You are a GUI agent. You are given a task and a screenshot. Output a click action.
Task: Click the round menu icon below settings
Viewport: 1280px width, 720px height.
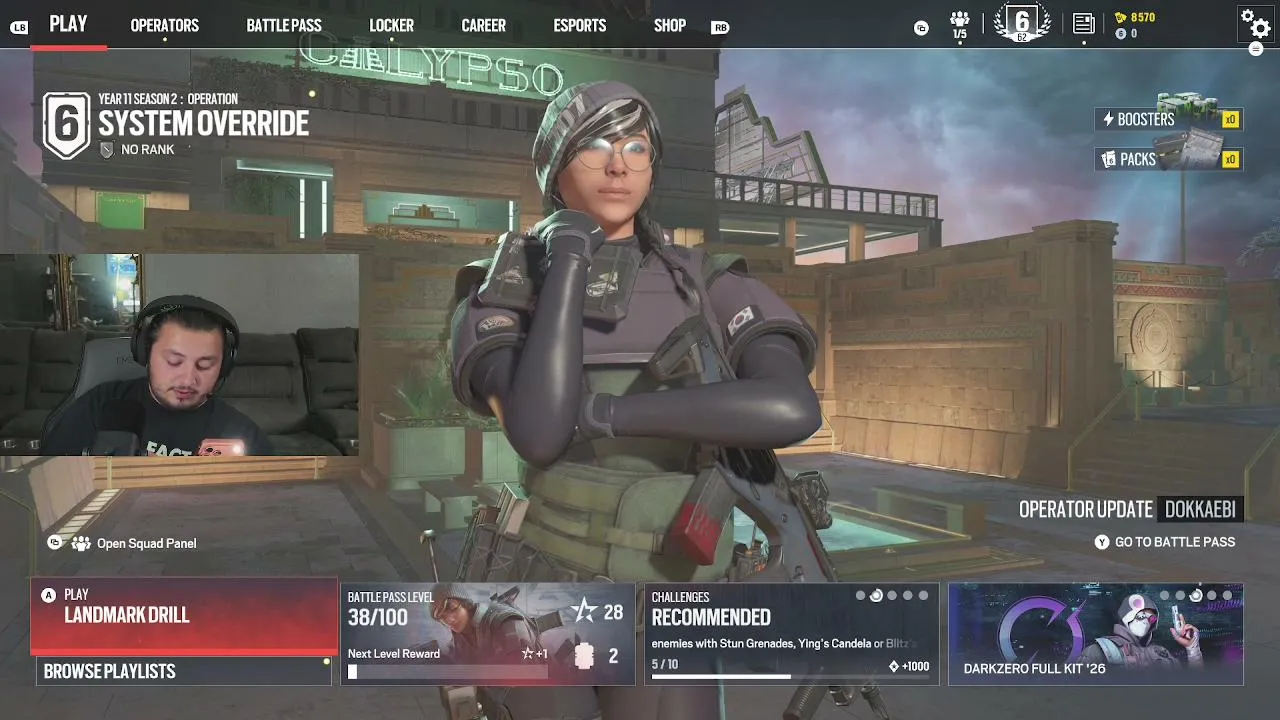1256,49
